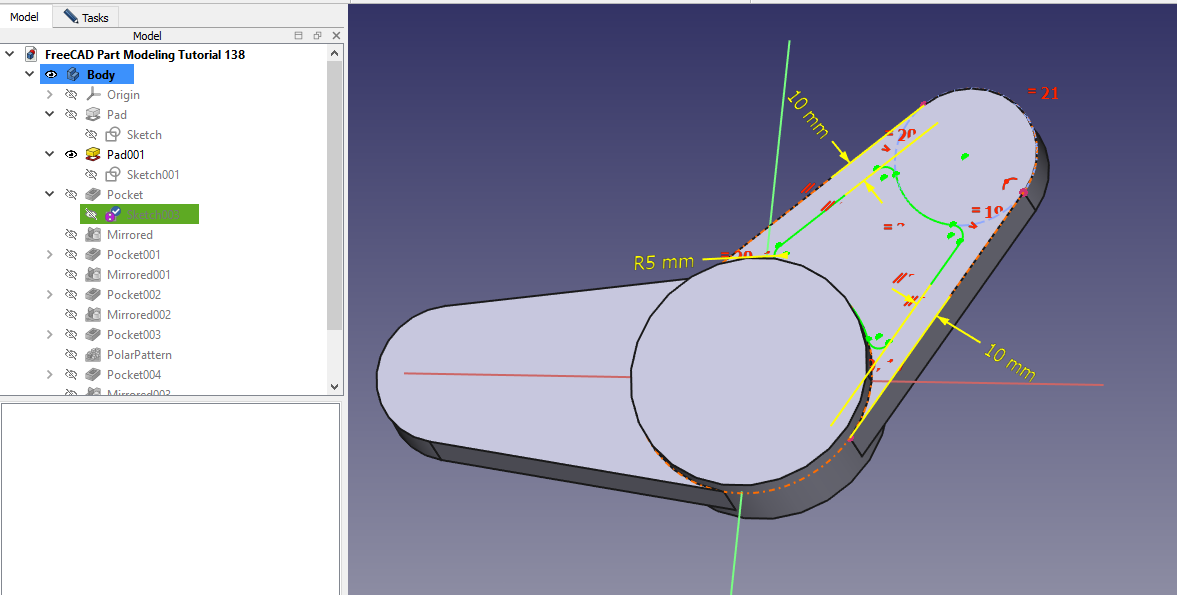The height and width of the screenshot is (595, 1177).
Task: Click the Sketch003 sketch icon
Action: [113, 215]
